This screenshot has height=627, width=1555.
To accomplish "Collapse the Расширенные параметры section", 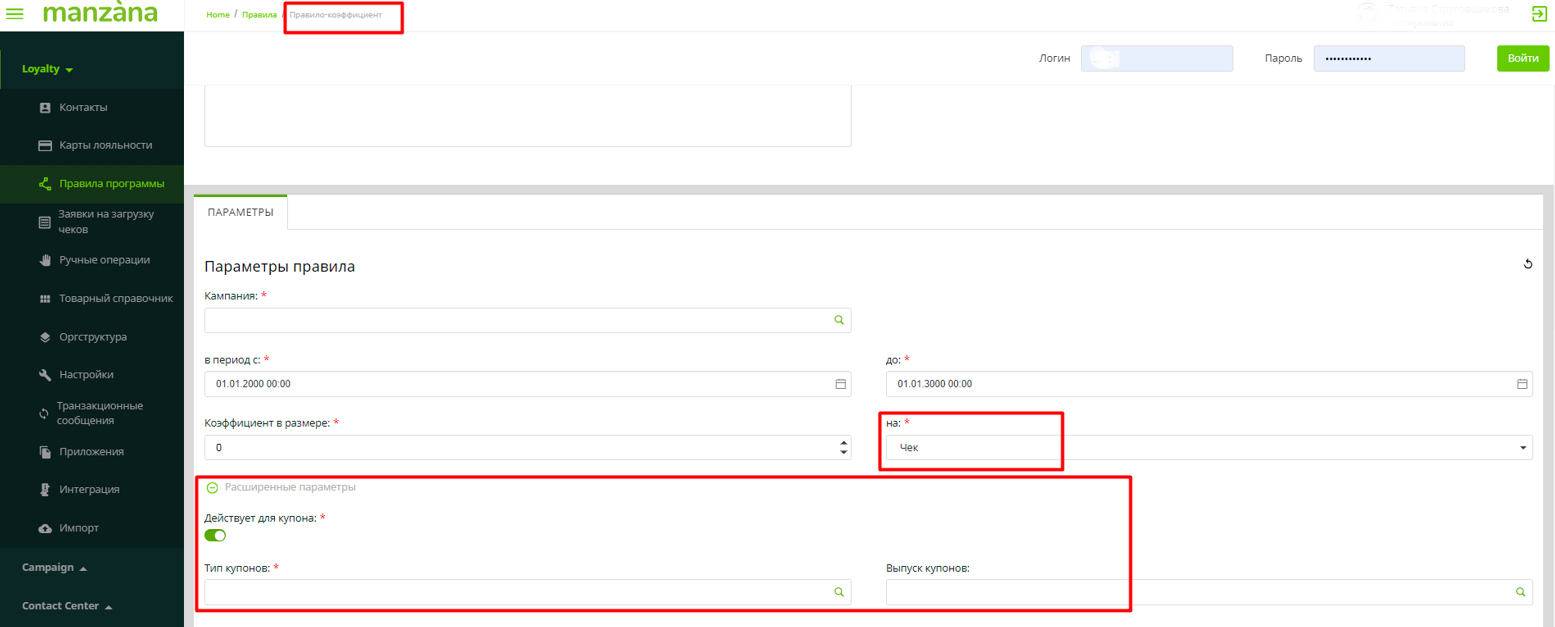I will [x=212, y=488].
